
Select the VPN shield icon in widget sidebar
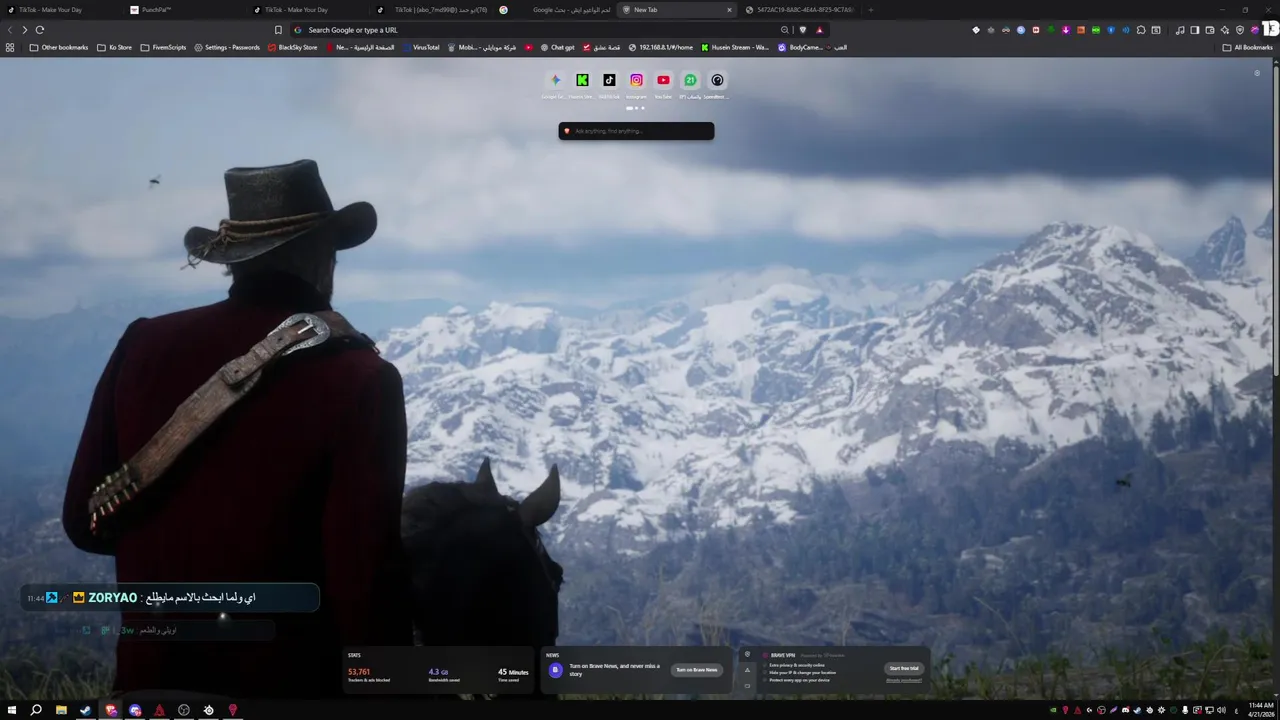[x=747, y=655]
